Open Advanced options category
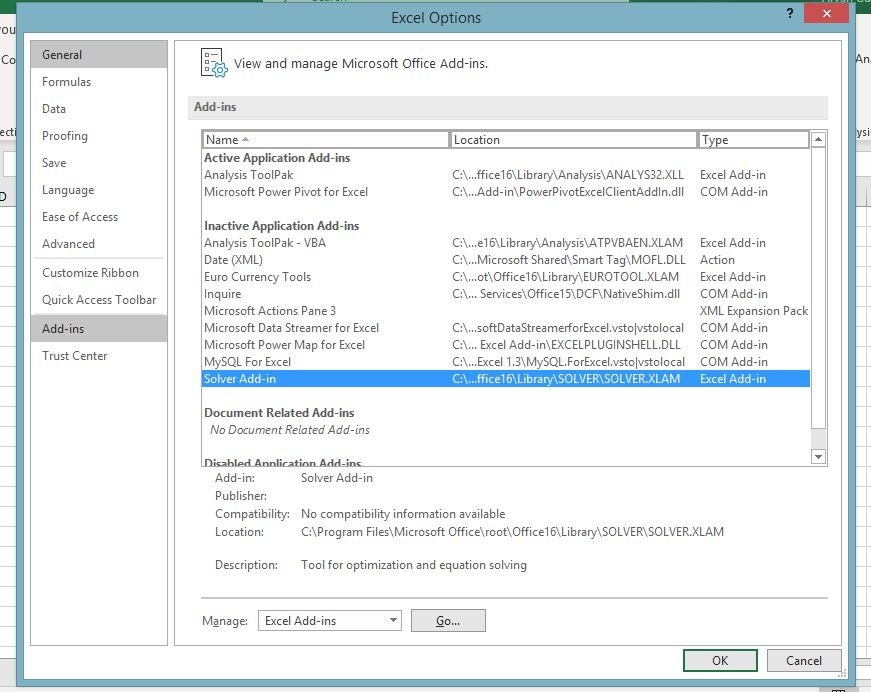The height and width of the screenshot is (692, 871). (x=99, y=244)
